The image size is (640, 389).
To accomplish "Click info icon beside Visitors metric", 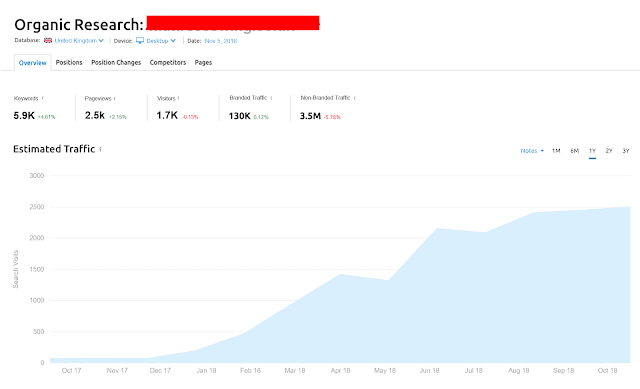I will click(179, 98).
